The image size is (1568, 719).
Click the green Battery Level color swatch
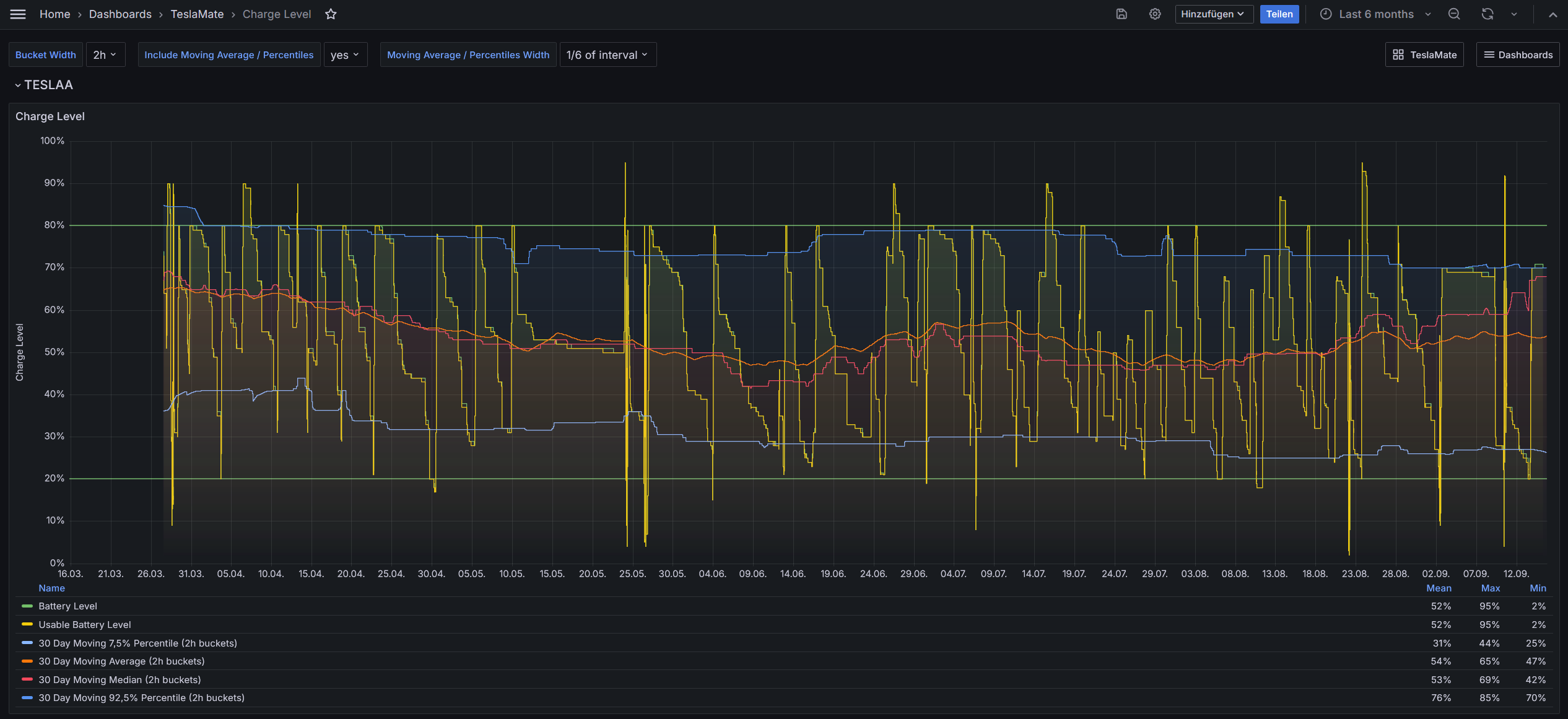(27, 606)
